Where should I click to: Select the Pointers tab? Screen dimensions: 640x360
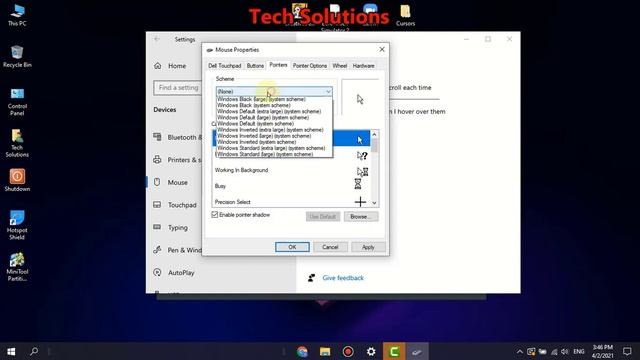278,65
